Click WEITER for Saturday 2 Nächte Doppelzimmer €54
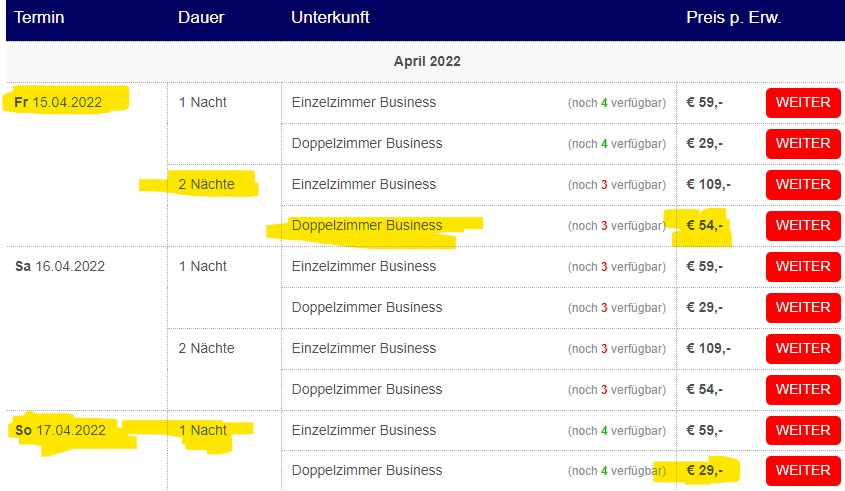 803,389
